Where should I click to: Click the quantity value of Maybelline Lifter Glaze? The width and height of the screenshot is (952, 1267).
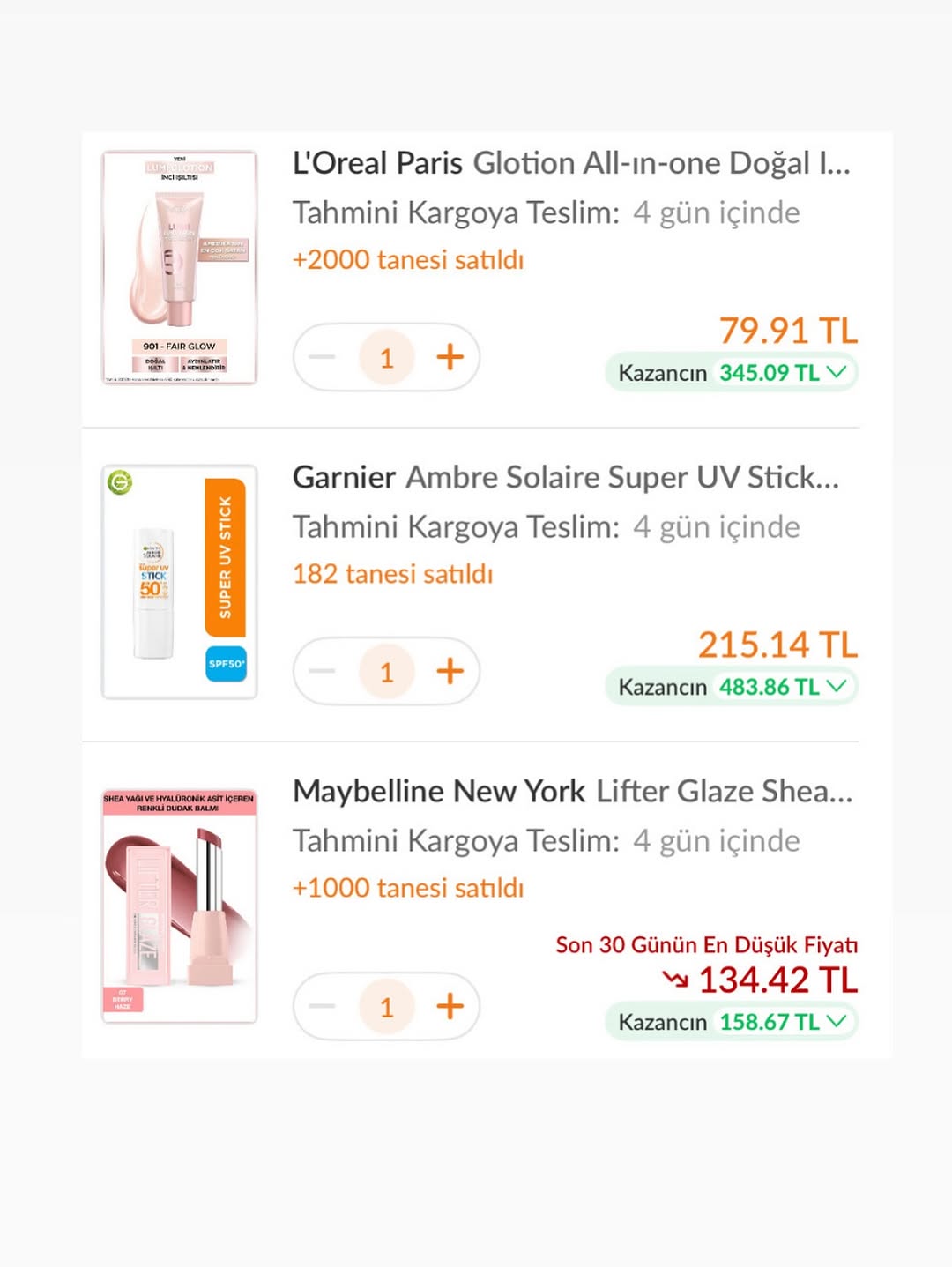[386, 1006]
